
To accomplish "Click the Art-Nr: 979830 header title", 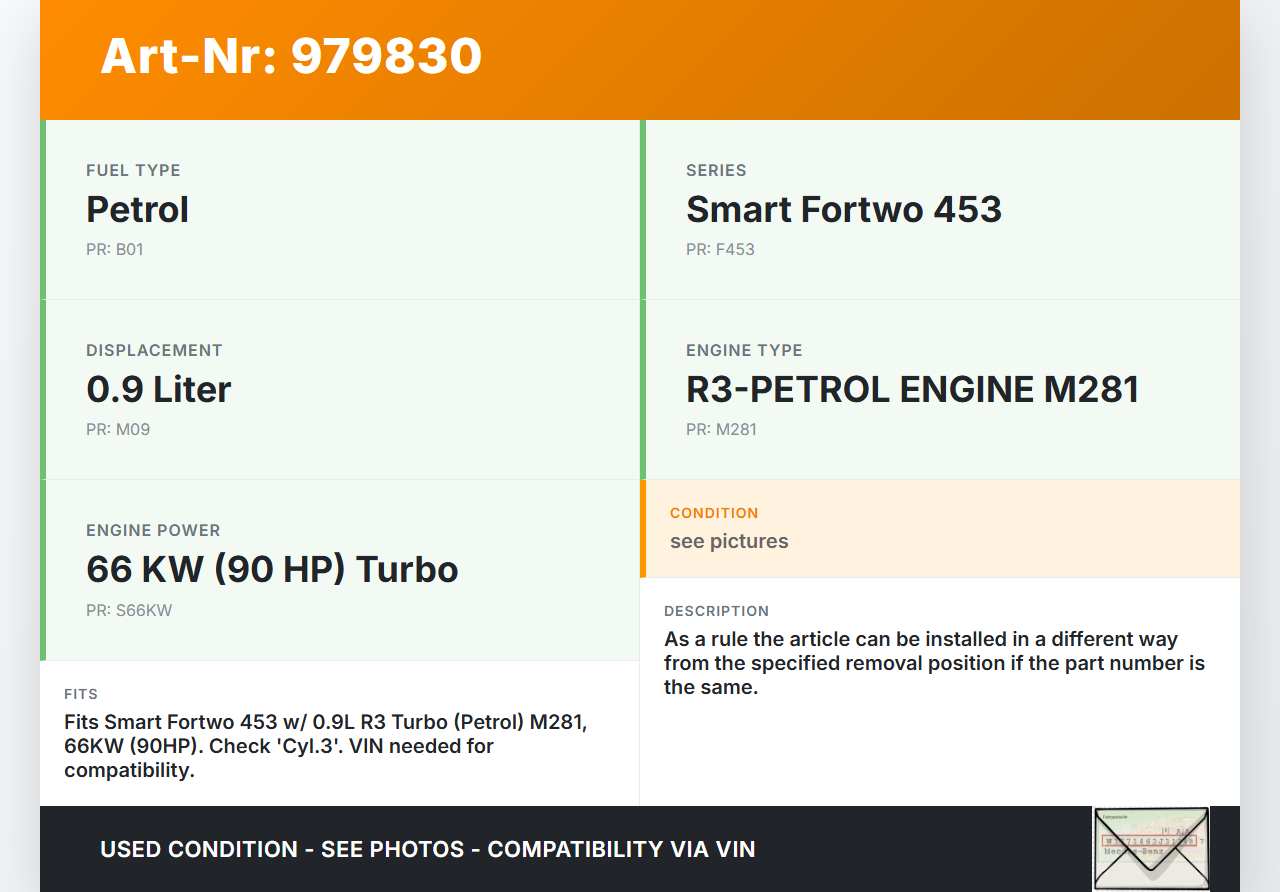I will (291, 56).
